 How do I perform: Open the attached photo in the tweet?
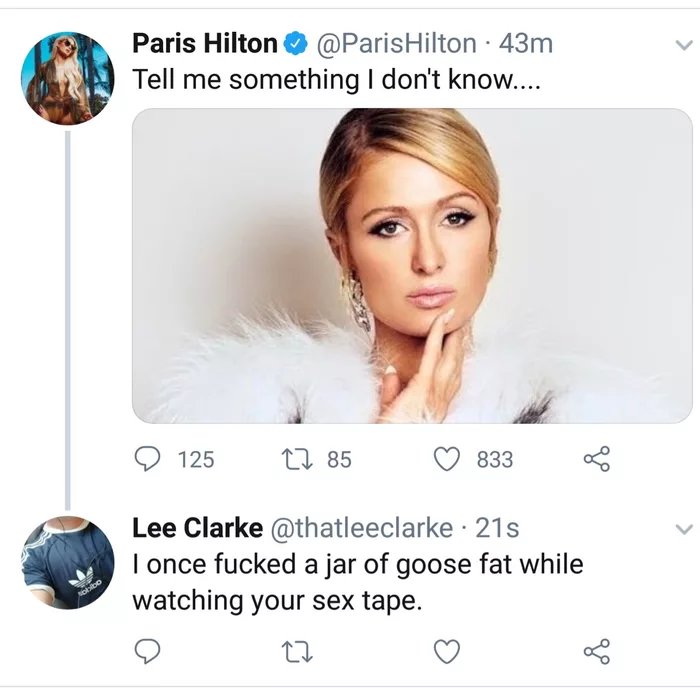coord(412,266)
